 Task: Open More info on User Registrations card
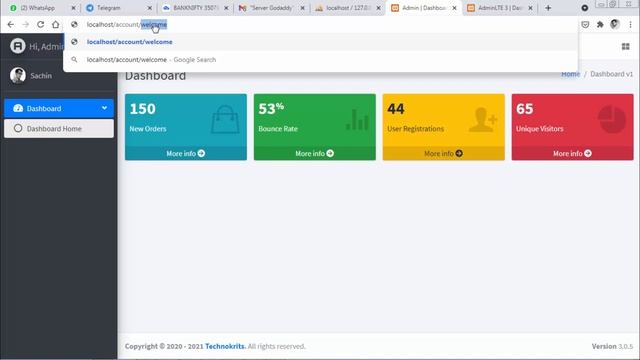(x=443, y=153)
